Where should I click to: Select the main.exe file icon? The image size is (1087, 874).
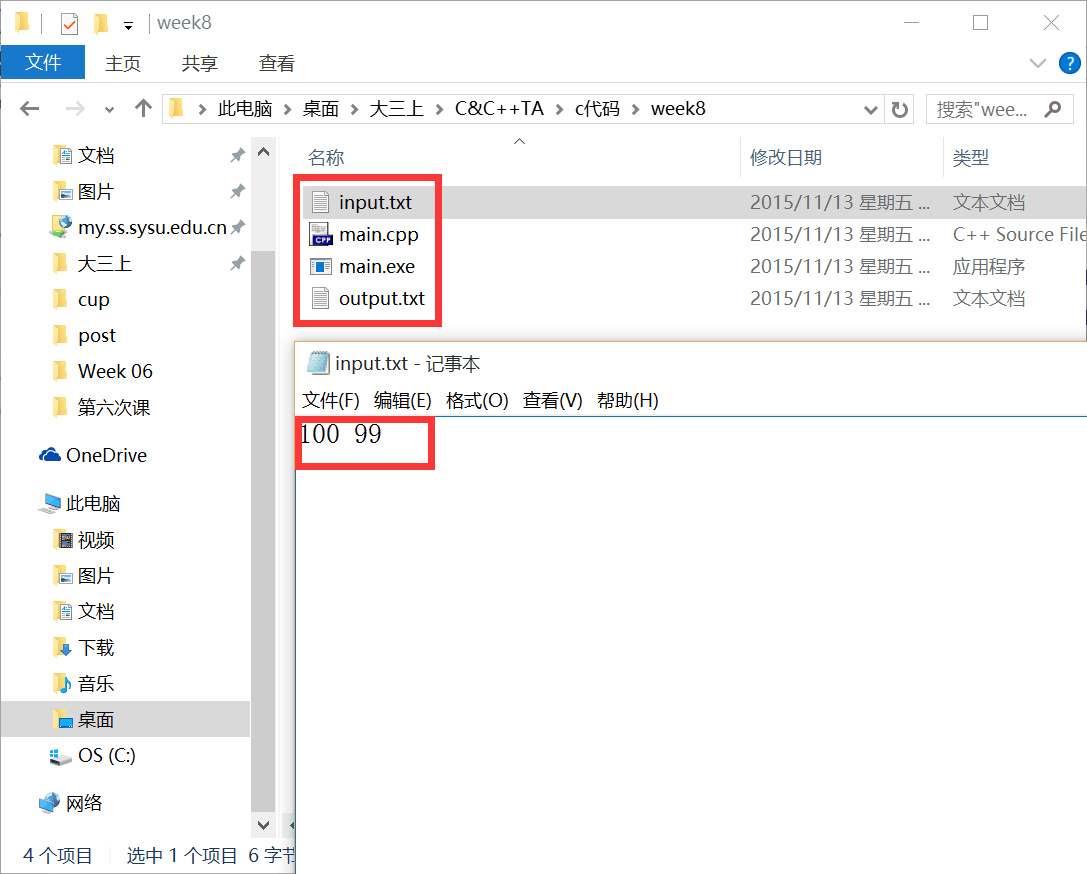click(320, 266)
